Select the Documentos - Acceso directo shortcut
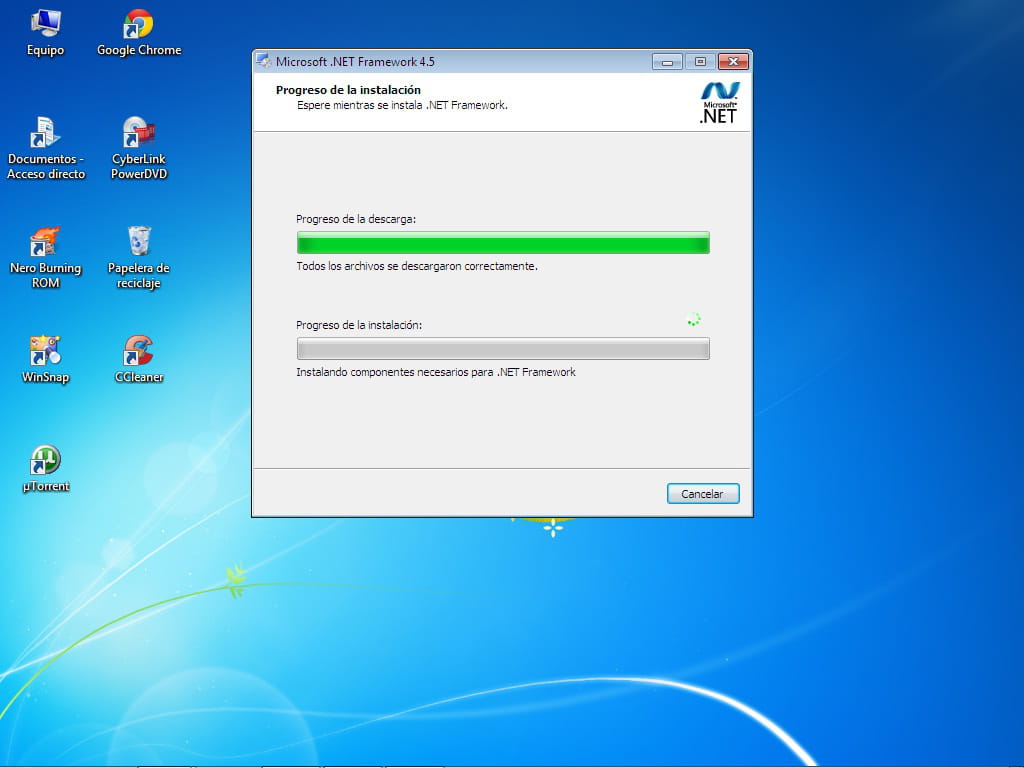The image size is (1024, 768). (45, 133)
